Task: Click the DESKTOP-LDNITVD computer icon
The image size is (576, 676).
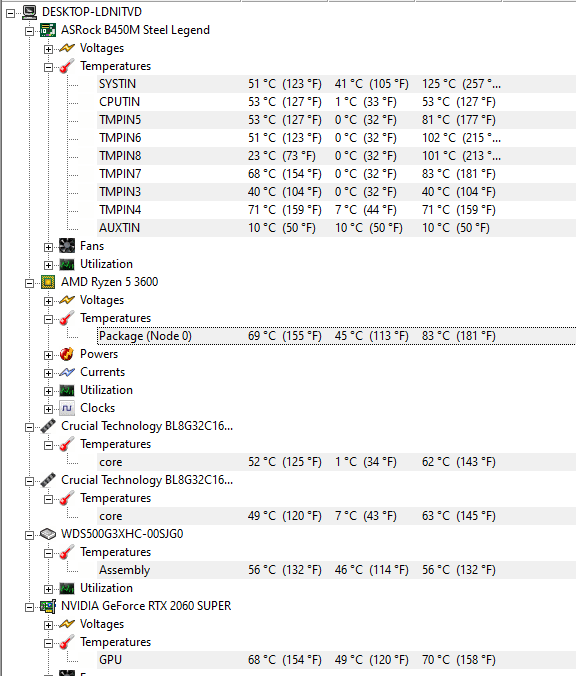Action: pyautogui.click(x=29, y=12)
